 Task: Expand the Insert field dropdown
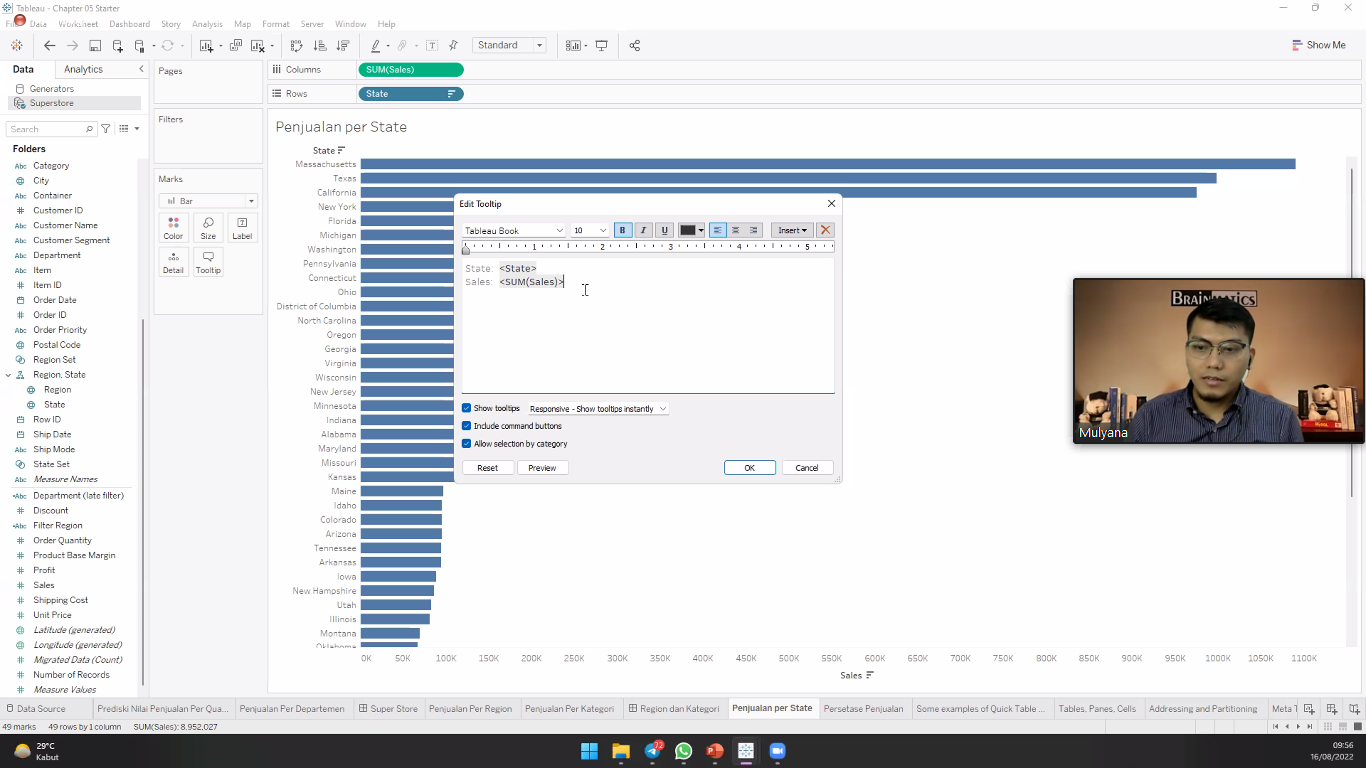[792, 230]
